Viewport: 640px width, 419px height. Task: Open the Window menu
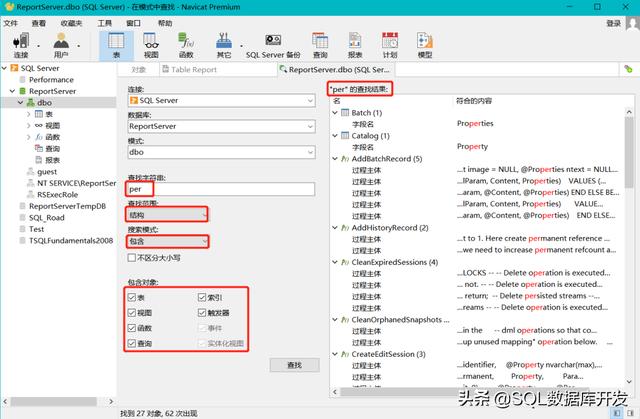pyautogui.click(x=133, y=23)
